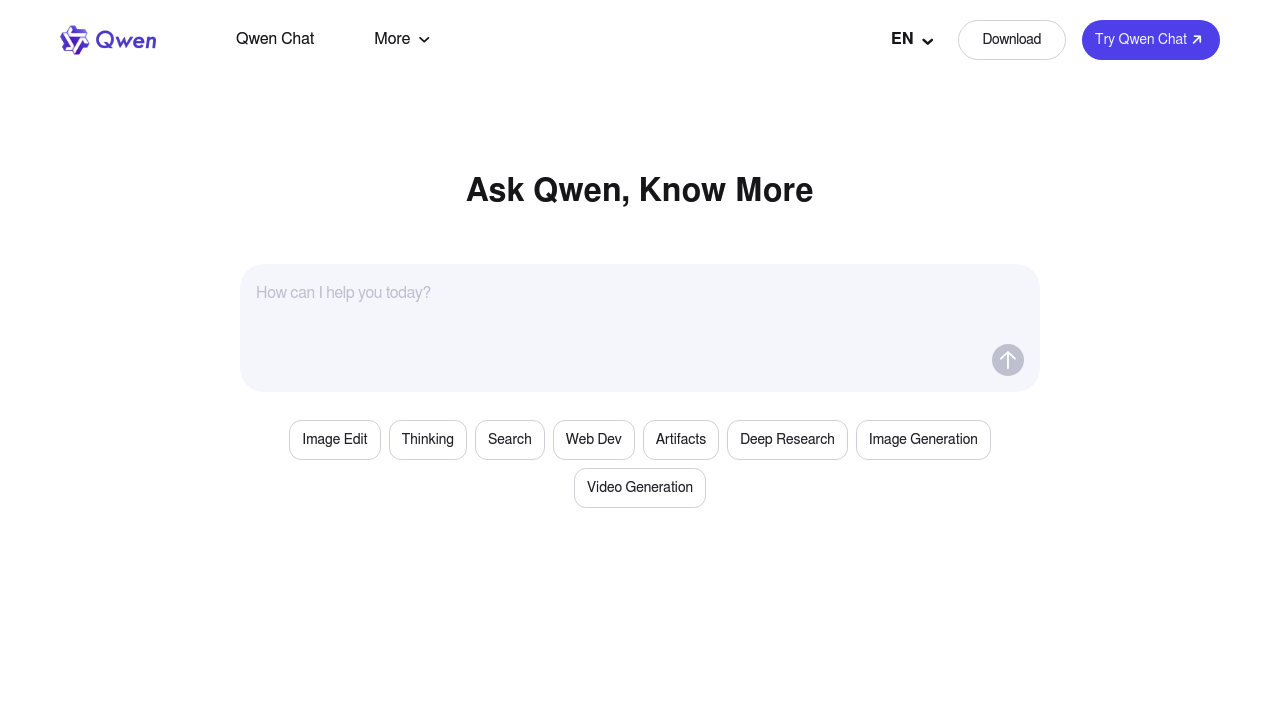This screenshot has height=720, width=1280.
Task: Click the send arrow in the chat box
Action: click(x=1008, y=360)
